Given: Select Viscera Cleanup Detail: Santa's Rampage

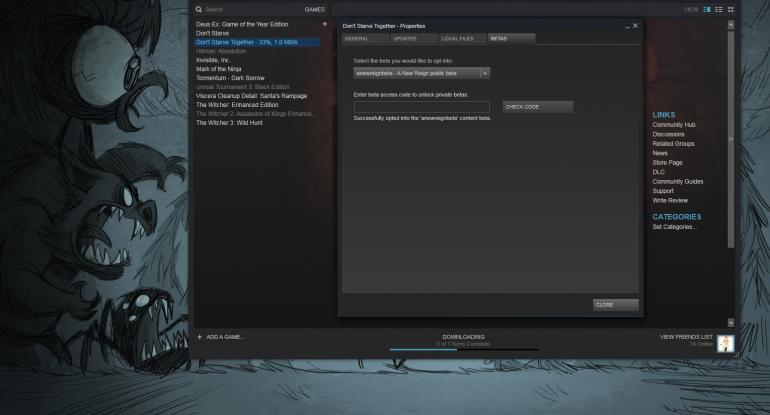Looking at the screenshot, I should point(251,96).
